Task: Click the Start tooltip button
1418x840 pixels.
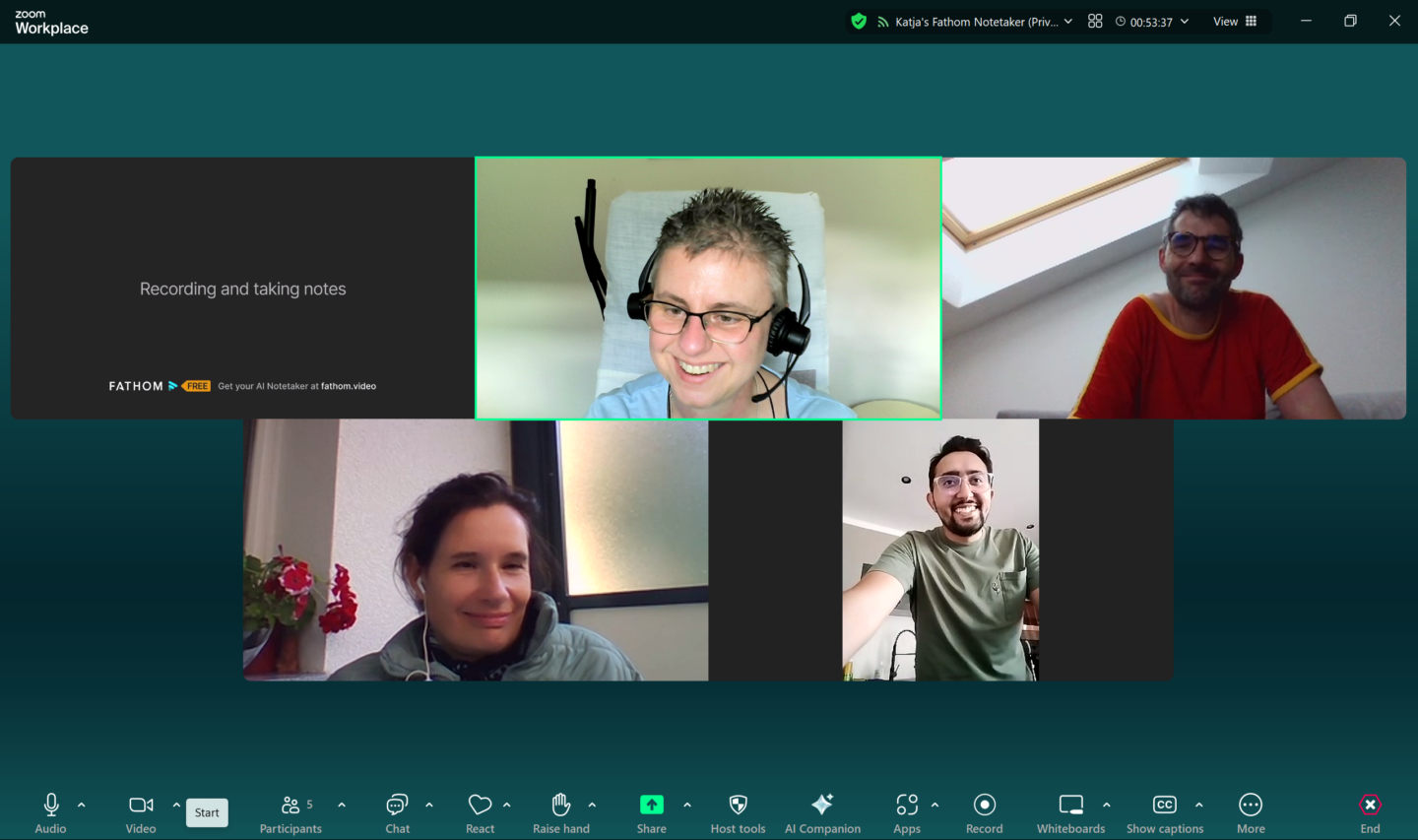Action: (207, 812)
